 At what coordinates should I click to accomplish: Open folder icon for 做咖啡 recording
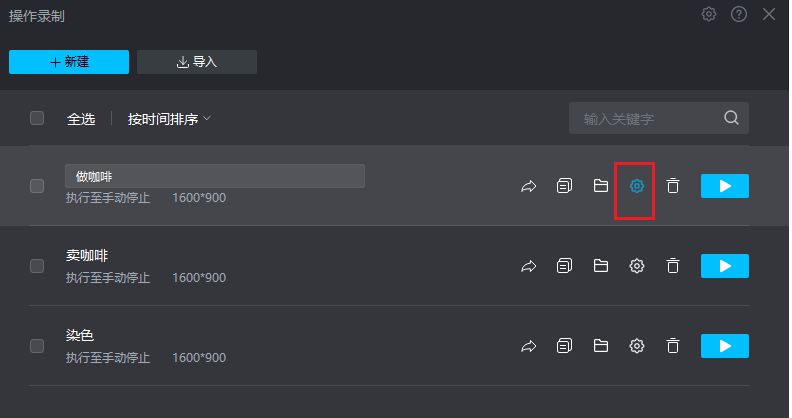[x=601, y=186]
